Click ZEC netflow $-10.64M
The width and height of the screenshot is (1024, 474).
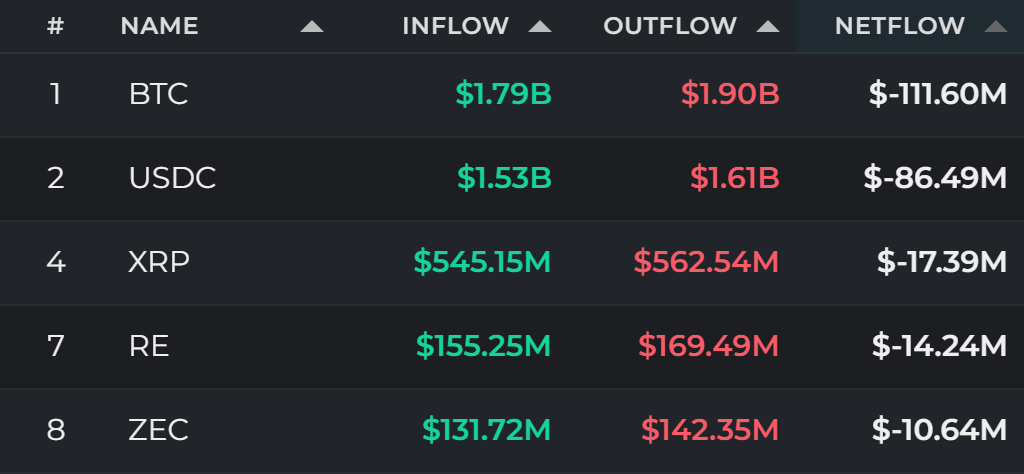(x=939, y=430)
